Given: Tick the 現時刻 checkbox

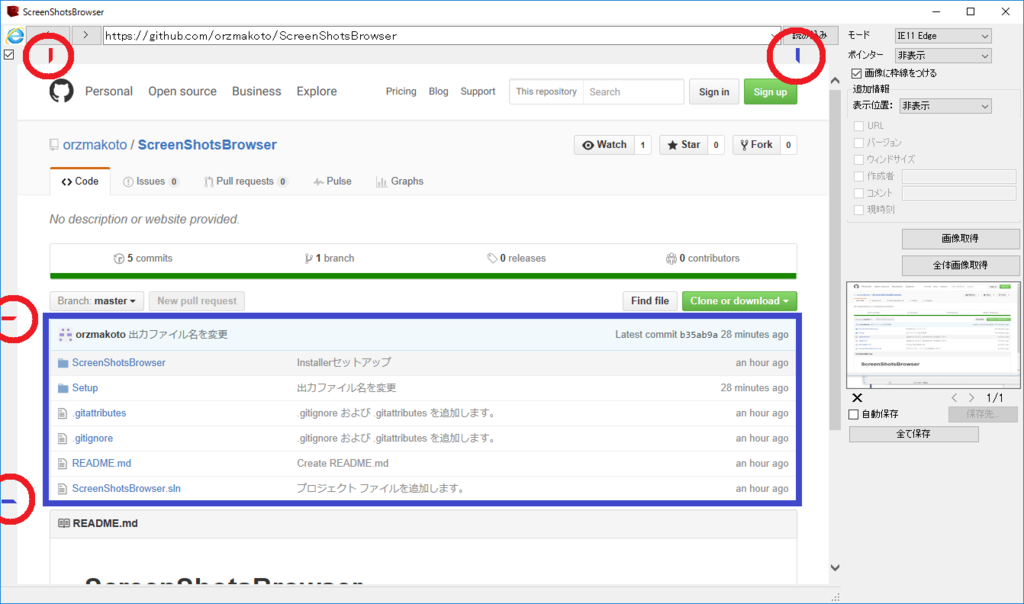Looking at the screenshot, I should click(x=859, y=210).
